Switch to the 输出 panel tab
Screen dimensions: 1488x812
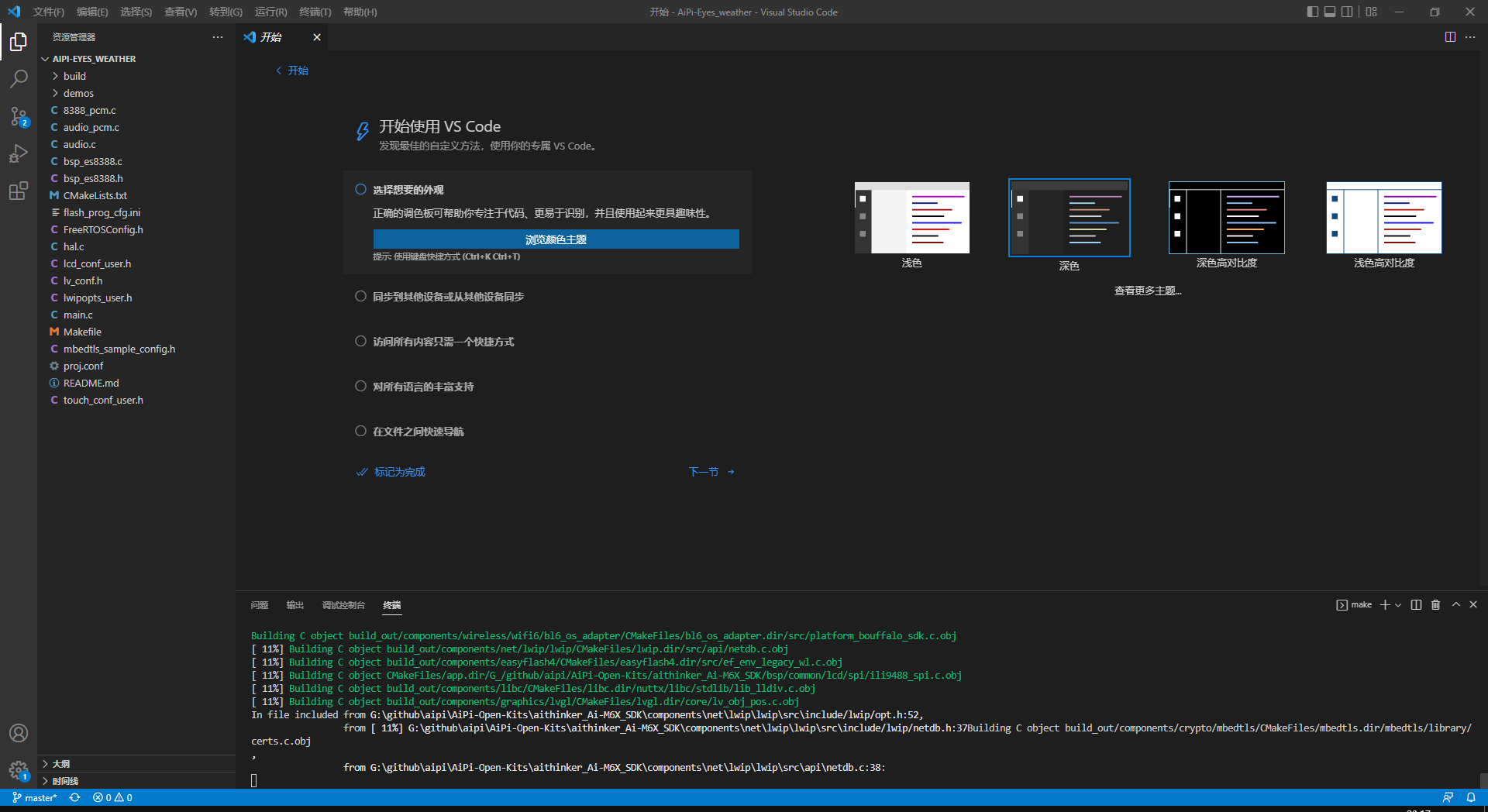(x=295, y=605)
